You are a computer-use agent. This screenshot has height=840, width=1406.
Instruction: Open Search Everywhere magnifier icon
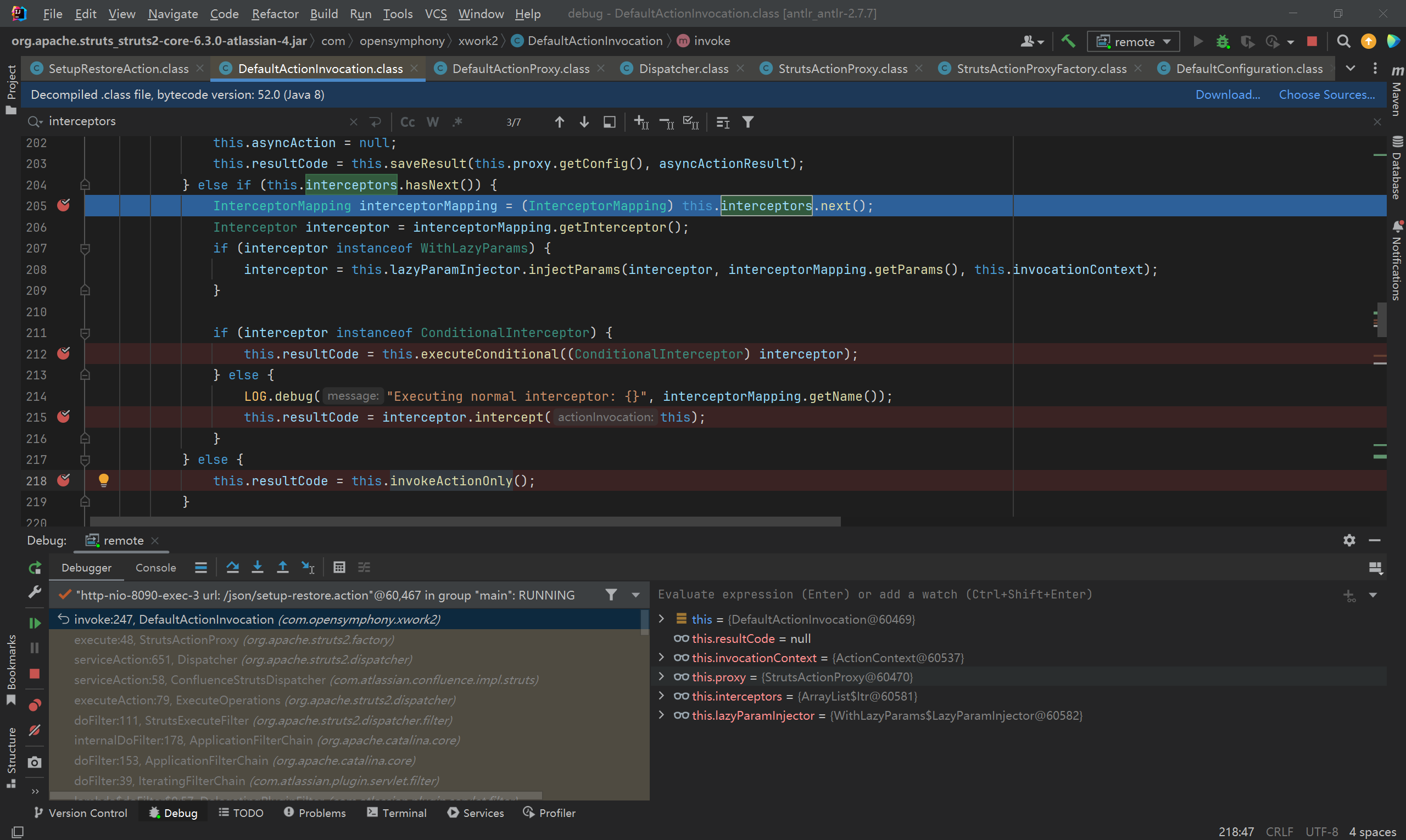(1343, 41)
